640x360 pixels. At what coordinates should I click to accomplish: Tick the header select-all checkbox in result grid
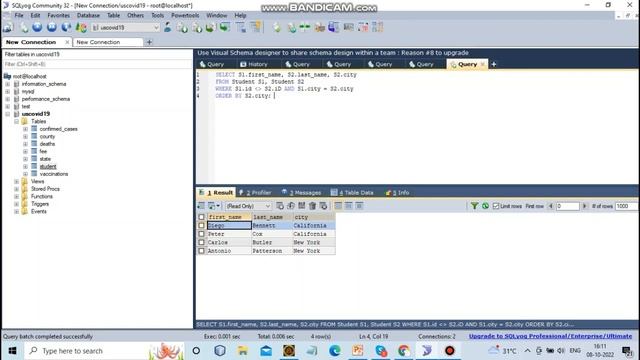click(x=201, y=217)
